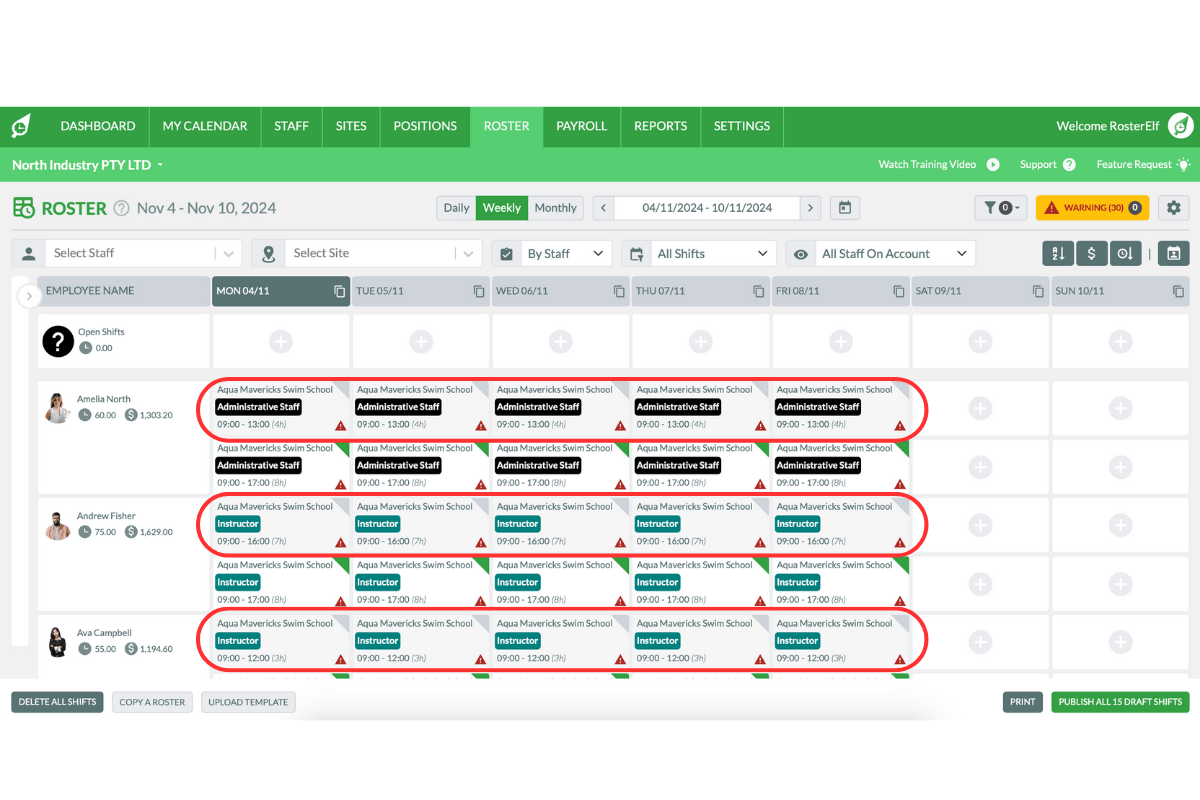Select the Weekly view toggle
Image resolution: width=1200 pixels, height=800 pixels.
(x=502, y=208)
